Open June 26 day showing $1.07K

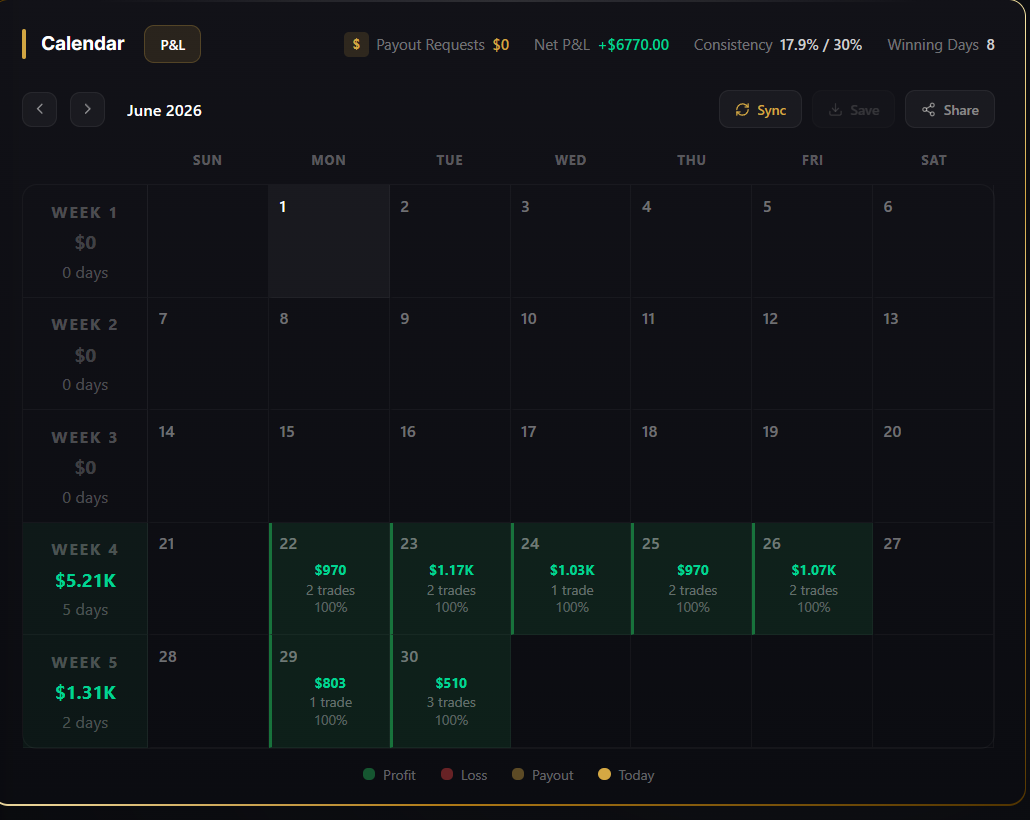tap(813, 579)
